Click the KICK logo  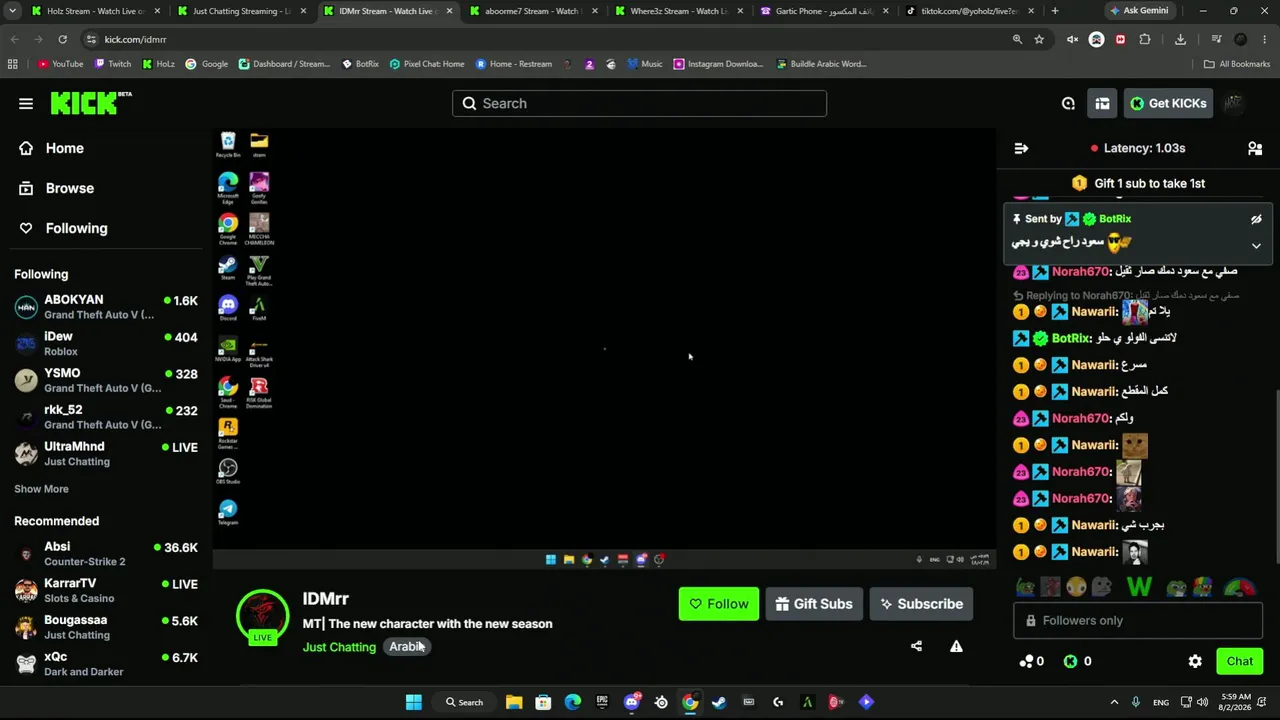click(x=91, y=103)
